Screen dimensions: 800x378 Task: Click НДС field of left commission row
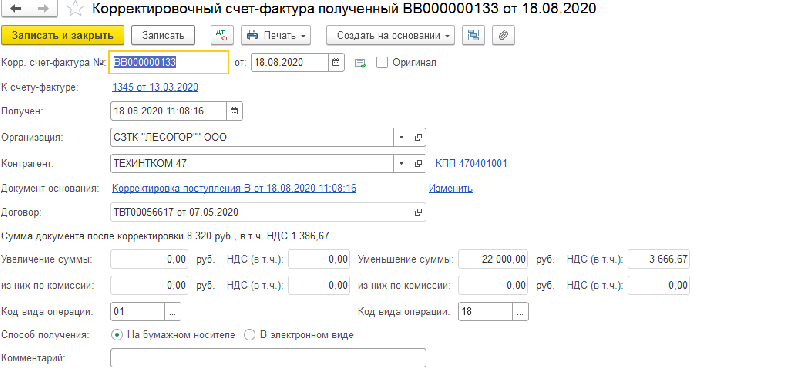pos(319,285)
